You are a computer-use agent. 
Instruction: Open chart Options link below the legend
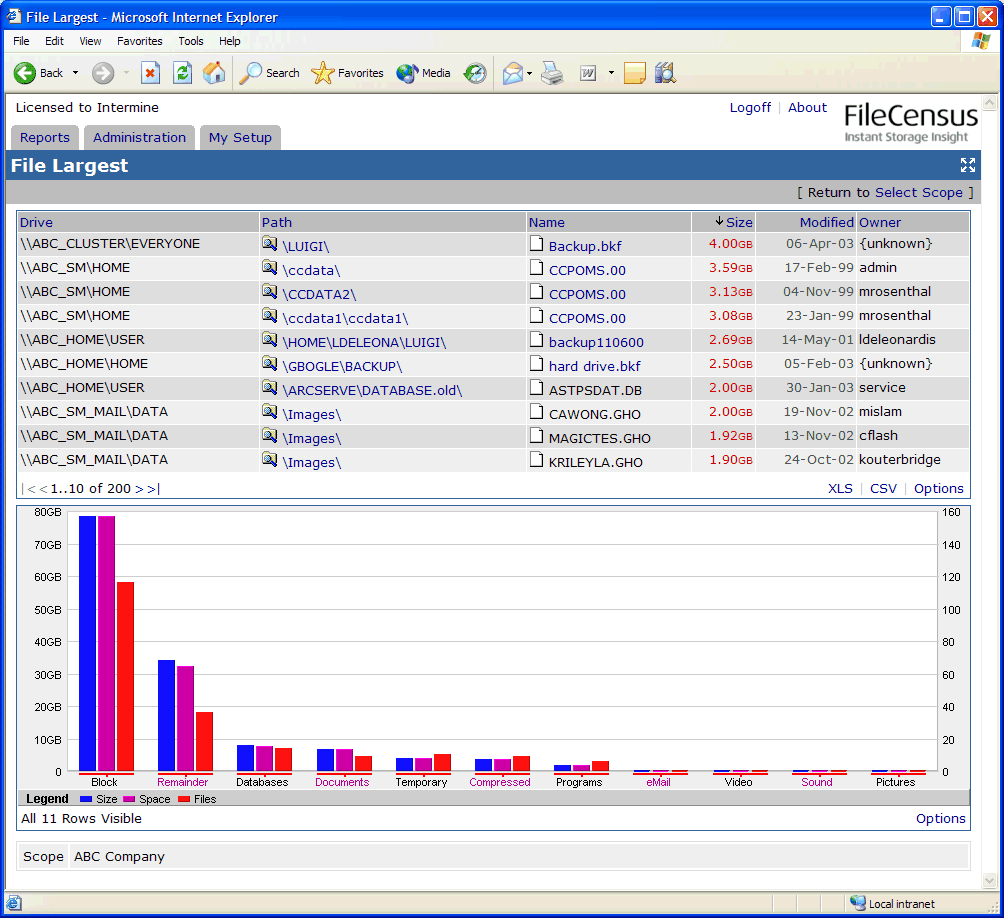(x=940, y=819)
